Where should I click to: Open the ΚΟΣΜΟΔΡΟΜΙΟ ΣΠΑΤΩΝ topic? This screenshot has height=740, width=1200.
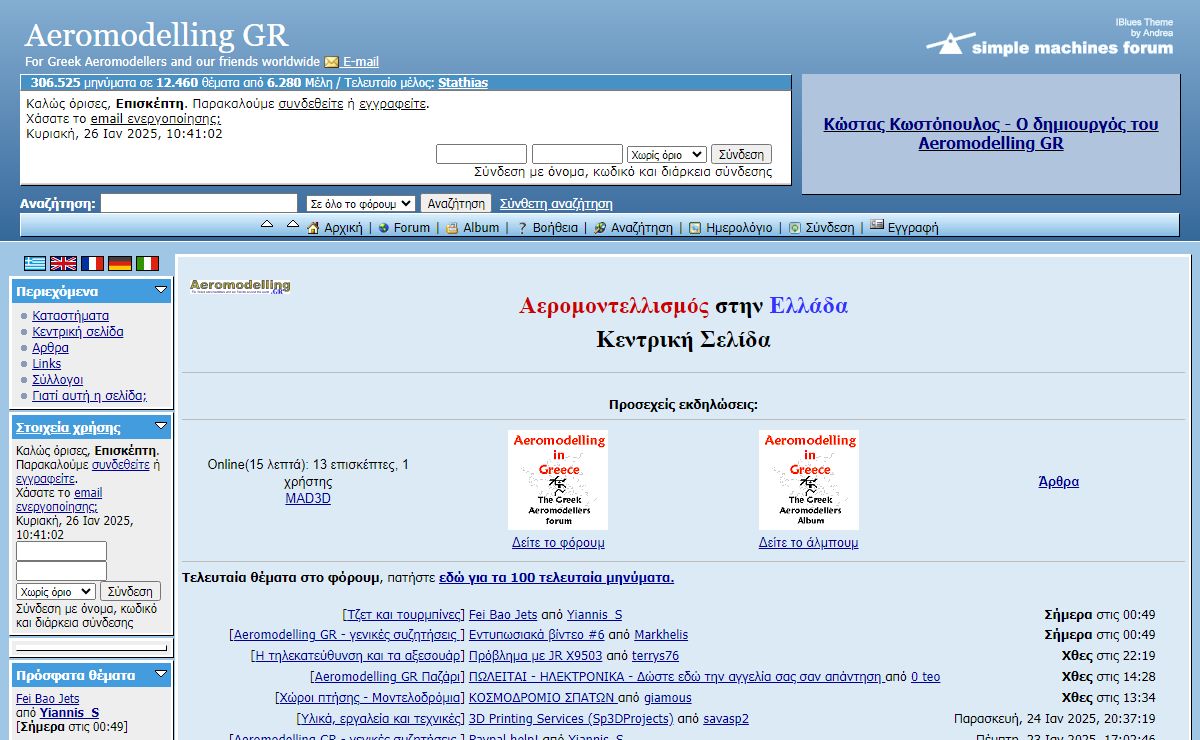pyautogui.click(x=542, y=698)
